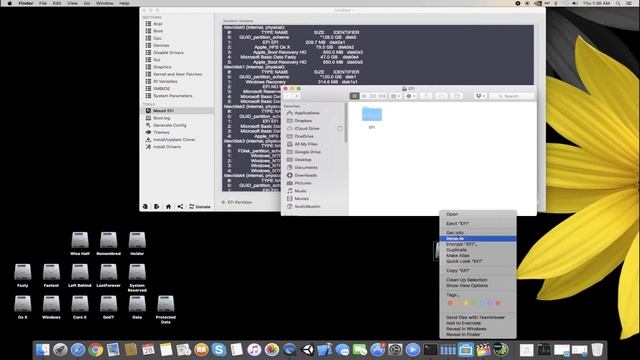The width and height of the screenshot is (640, 360).
Task: Select the System Reserved drive on desktop
Action: 137,278
